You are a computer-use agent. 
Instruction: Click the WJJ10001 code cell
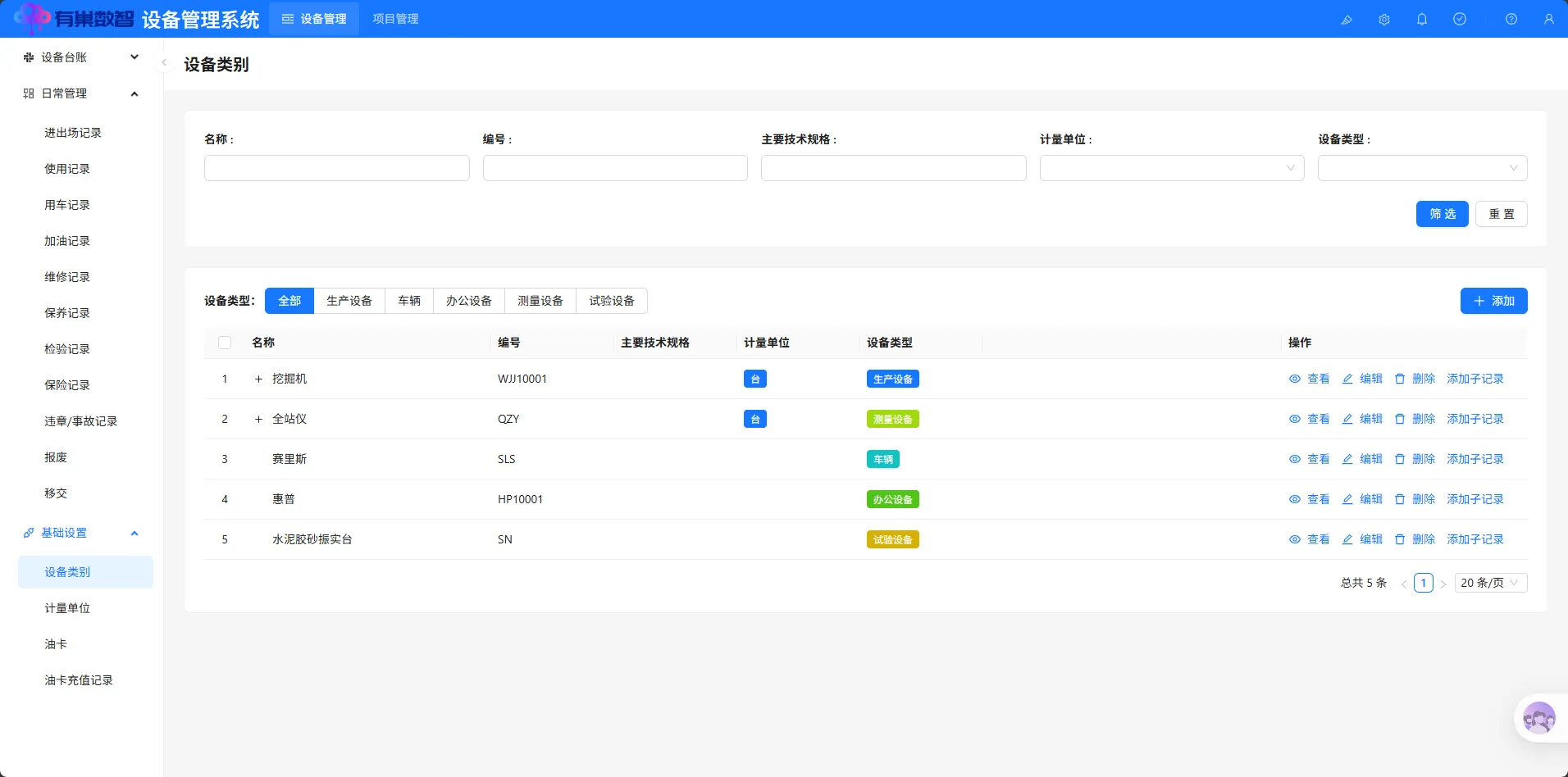click(522, 379)
